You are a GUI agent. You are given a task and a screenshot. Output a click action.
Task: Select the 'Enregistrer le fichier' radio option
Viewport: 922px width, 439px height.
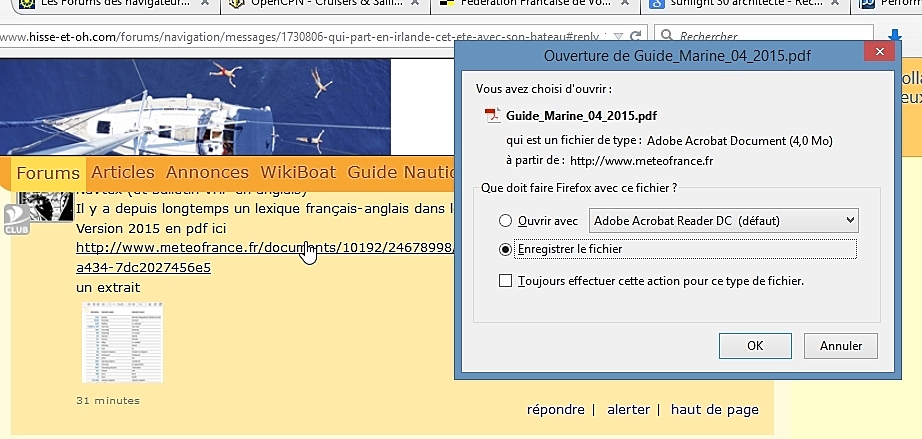pos(505,249)
